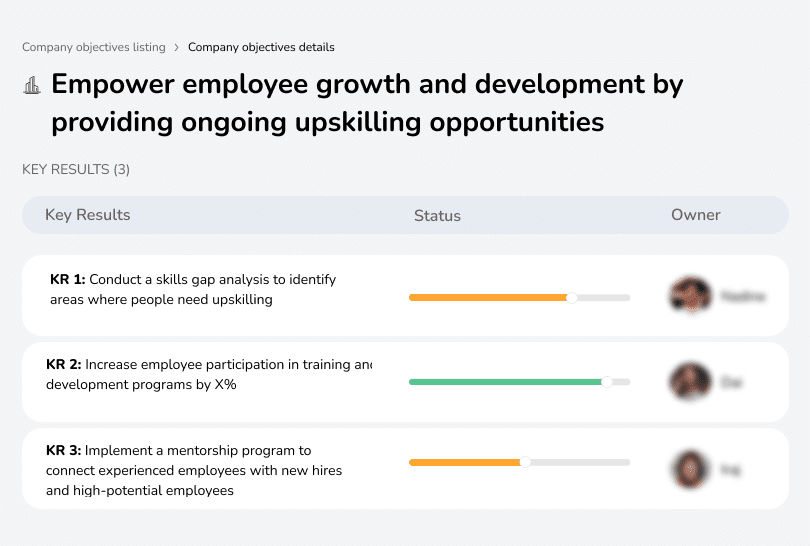810x546 pixels.
Task: Click KR 3 owner avatar photo
Action: pyautogui.click(x=690, y=468)
